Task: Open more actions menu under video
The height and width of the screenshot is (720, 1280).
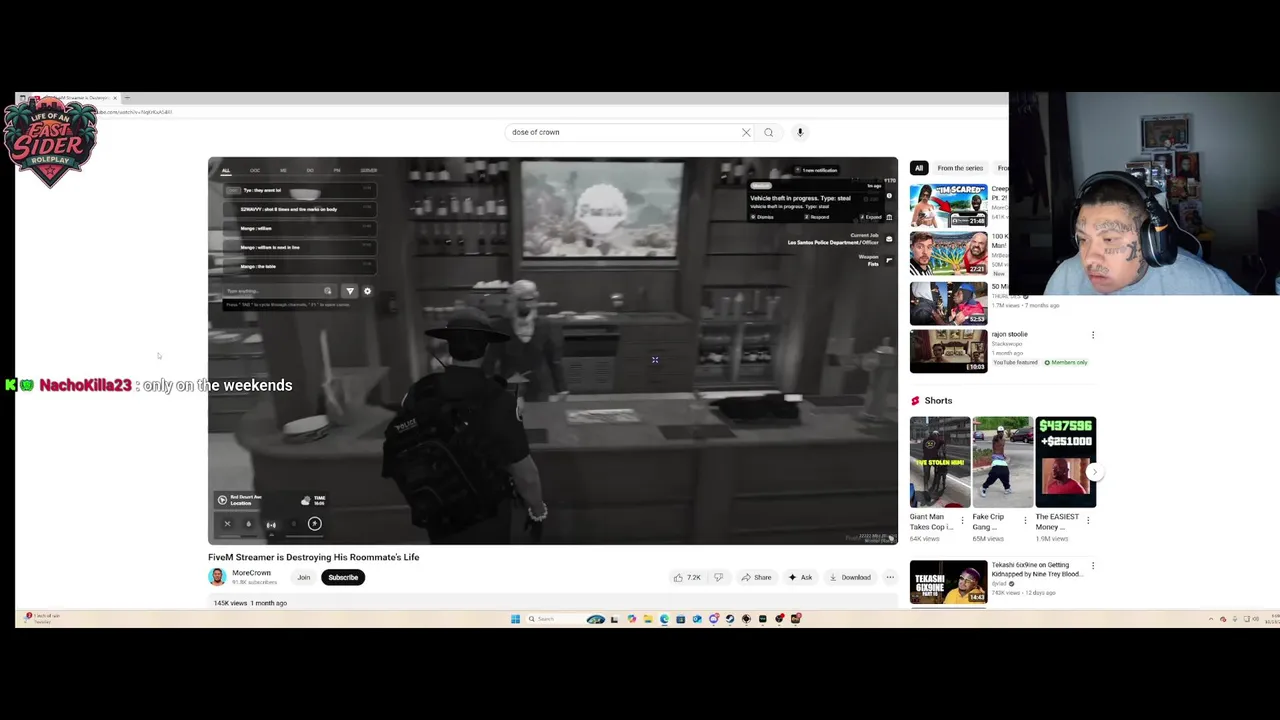Action: pos(890,577)
